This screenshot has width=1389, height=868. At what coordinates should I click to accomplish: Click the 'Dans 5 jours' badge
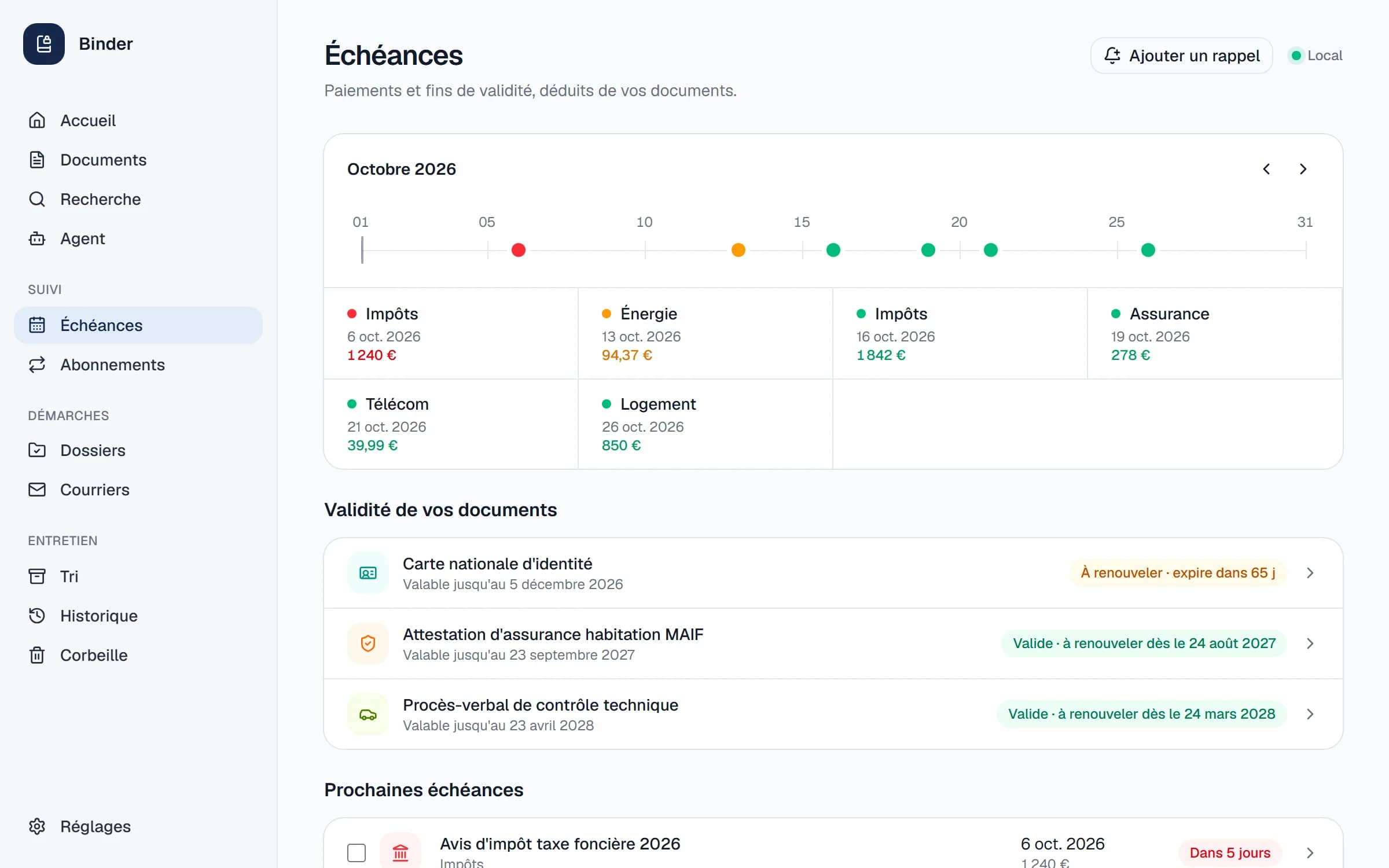(x=1230, y=853)
